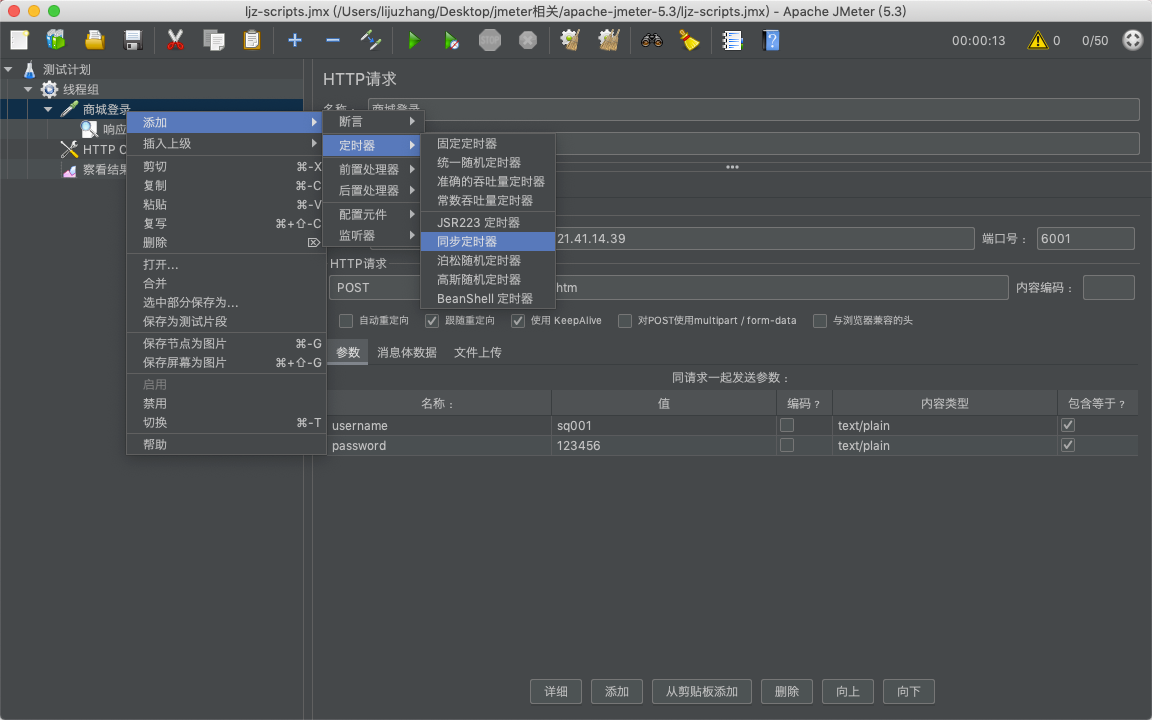This screenshot has width=1152, height=720.
Task: Expand the 前置处理器 submenu
Action: pyautogui.click(x=372, y=170)
